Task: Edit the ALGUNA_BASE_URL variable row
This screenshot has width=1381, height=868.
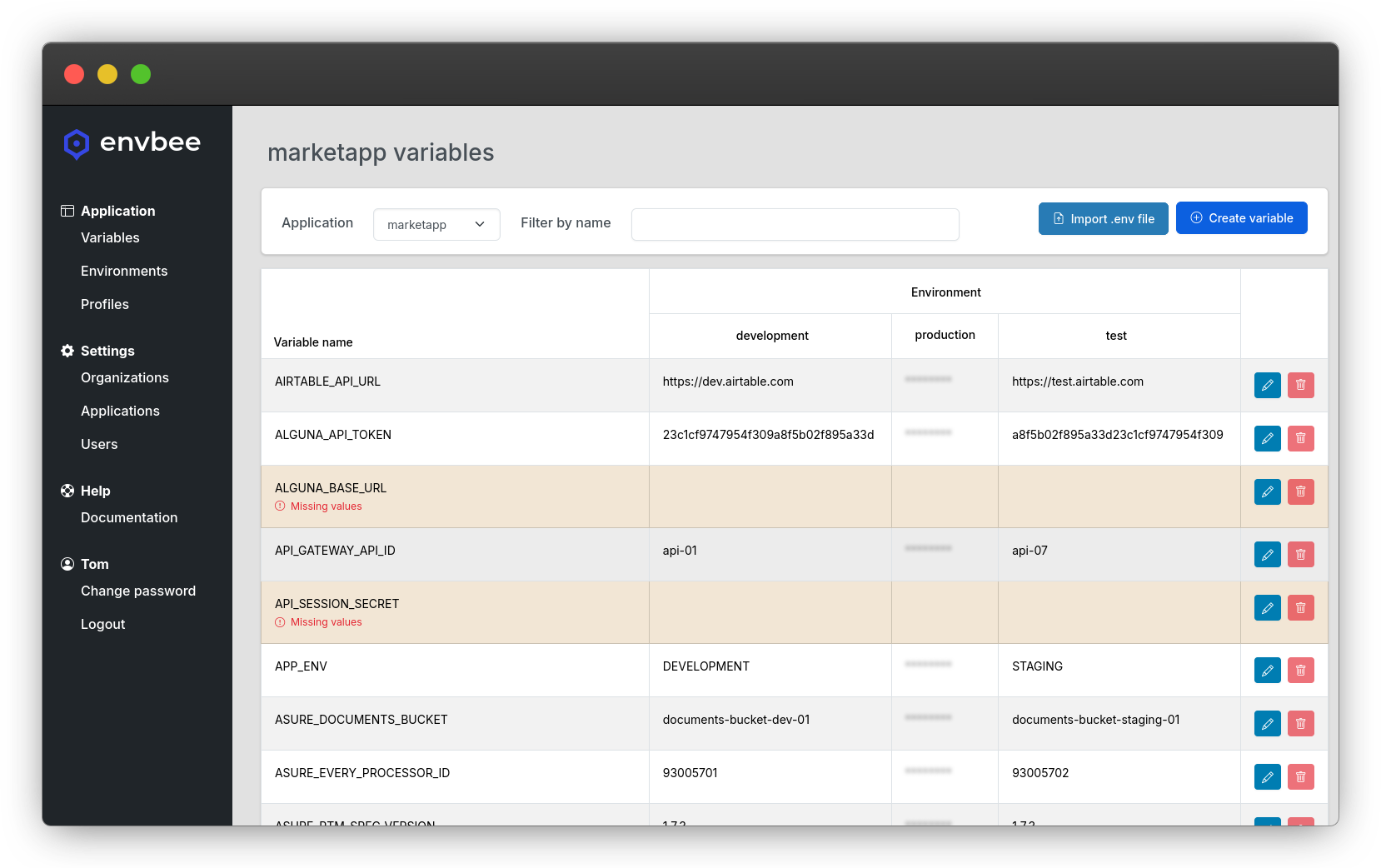Action: coord(1267,491)
